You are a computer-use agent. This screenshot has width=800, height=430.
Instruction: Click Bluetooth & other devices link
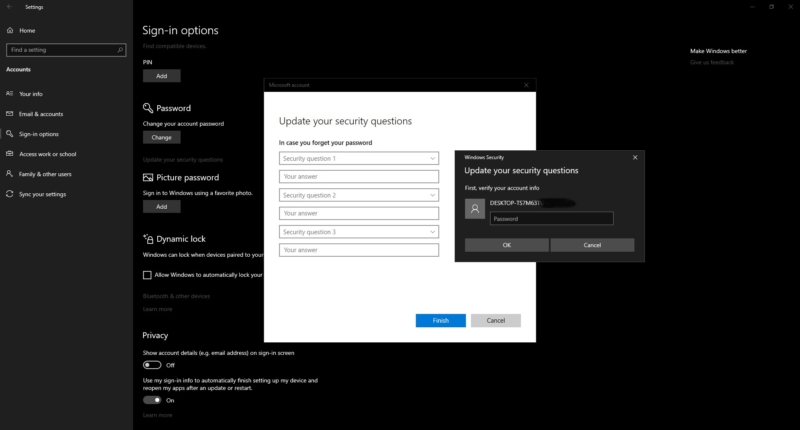[176, 296]
